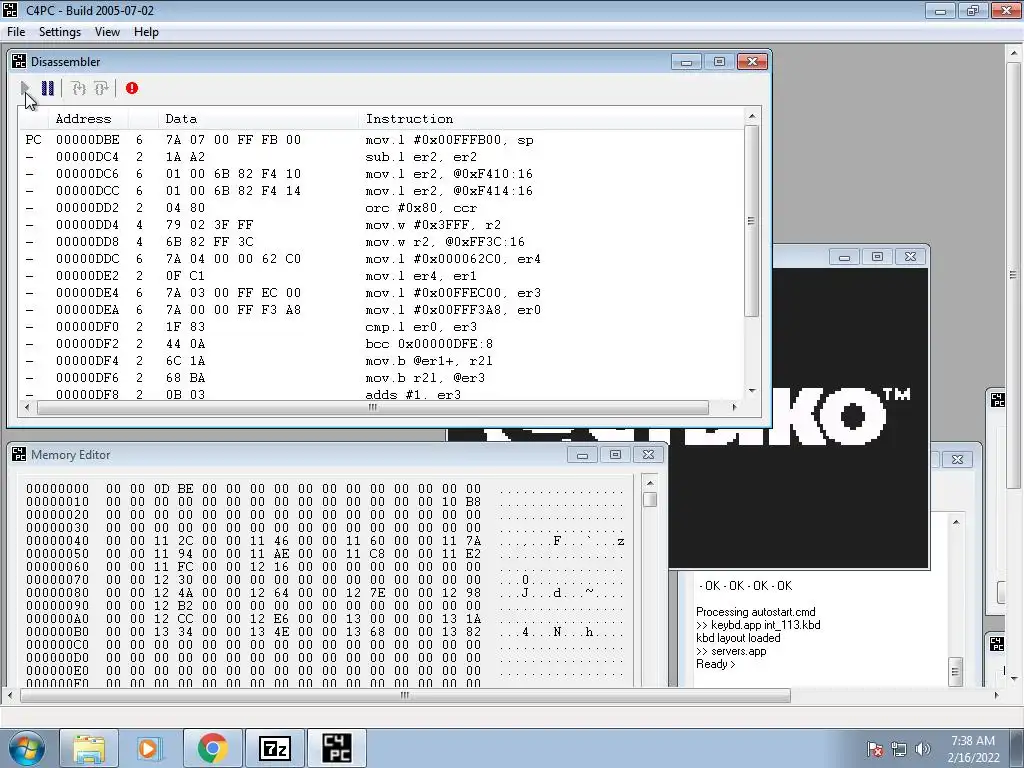Click main window horizontal scroll right arrow
The width and height of the screenshot is (1024, 768).
coord(996,696)
